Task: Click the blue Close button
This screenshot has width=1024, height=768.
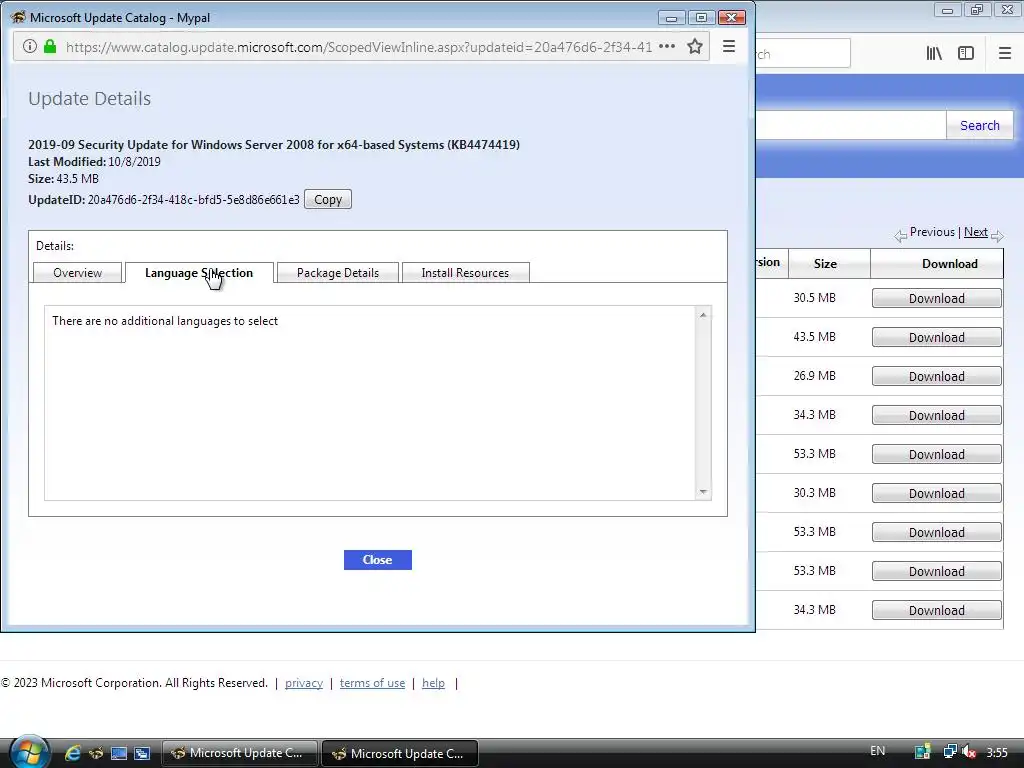Action: 377,560
